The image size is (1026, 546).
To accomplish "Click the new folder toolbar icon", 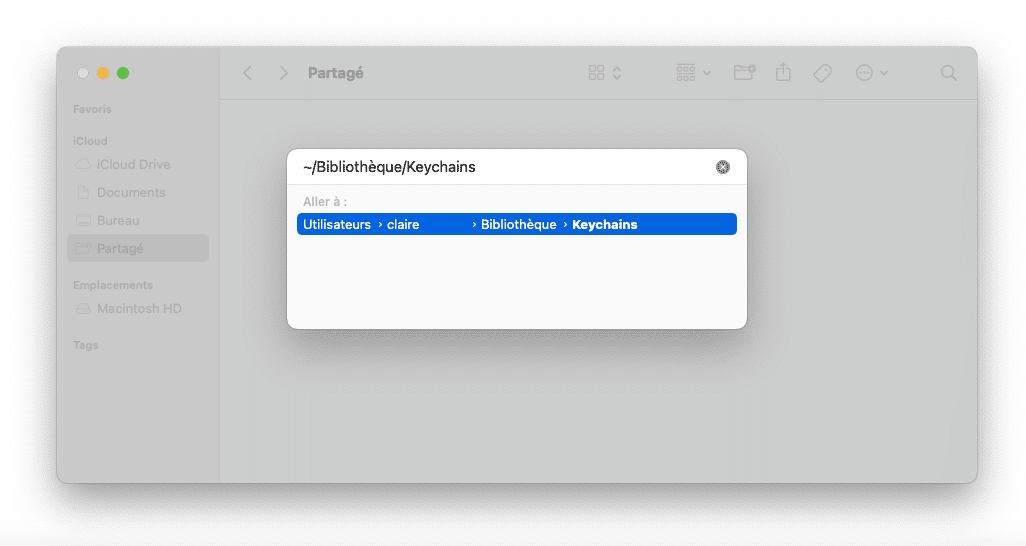I will click(x=744, y=73).
